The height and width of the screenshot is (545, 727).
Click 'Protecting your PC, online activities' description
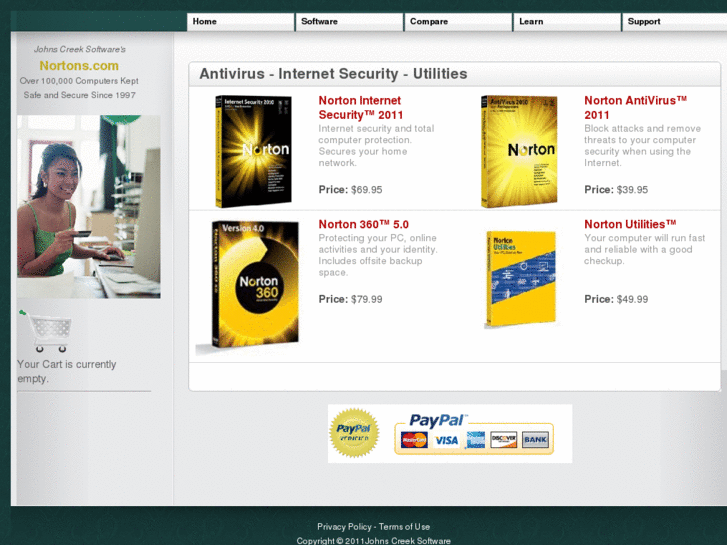click(377, 255)
